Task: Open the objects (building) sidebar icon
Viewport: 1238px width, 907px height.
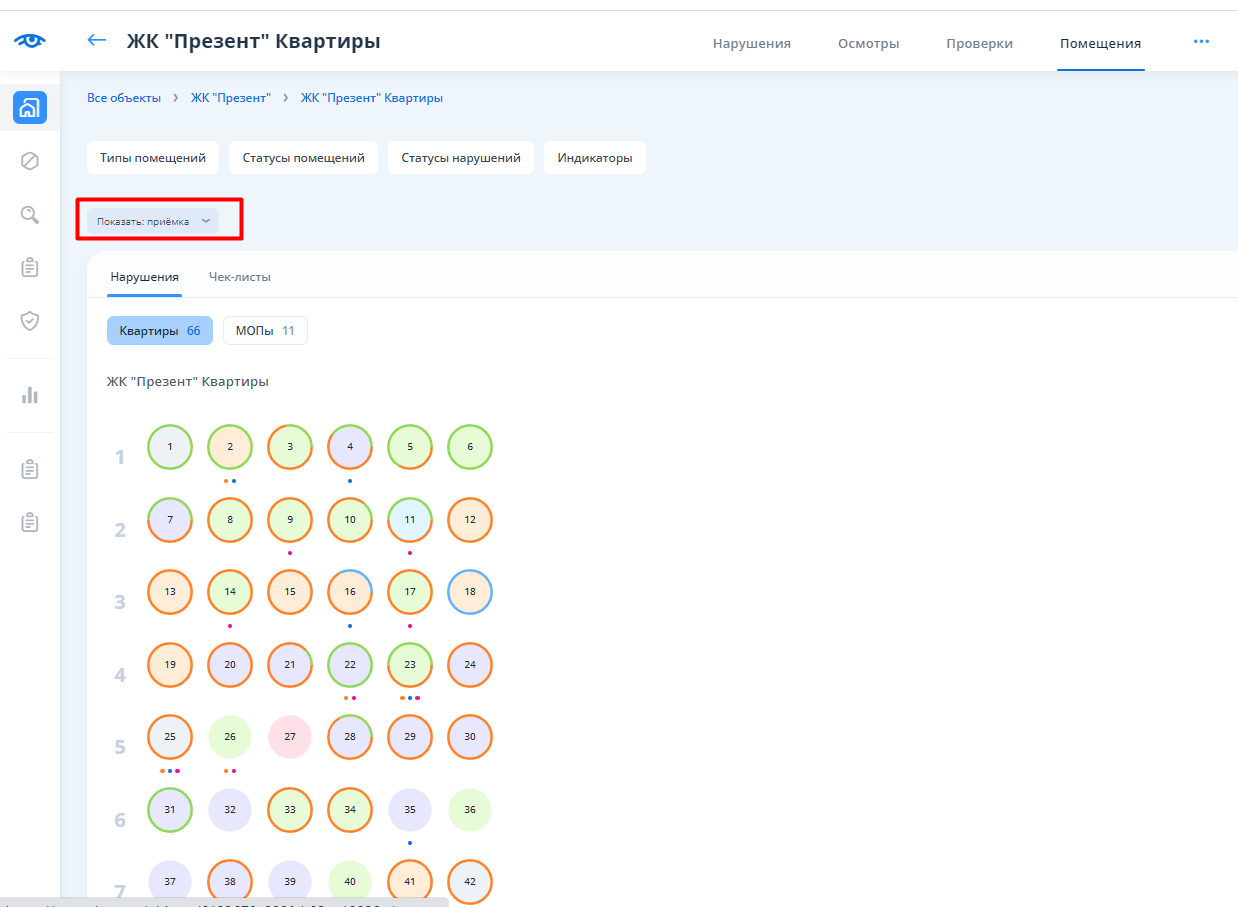Action: coord(30,107)
